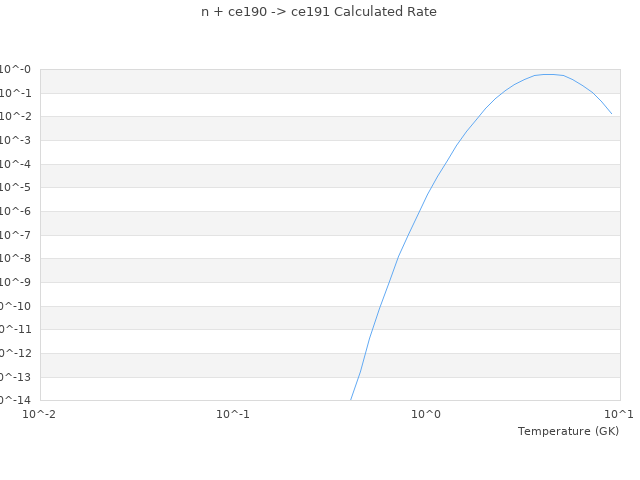Click the 10^1 x-axis tick label
The height and width of the screenshot is (480, 640).
(x=619, y=414)
